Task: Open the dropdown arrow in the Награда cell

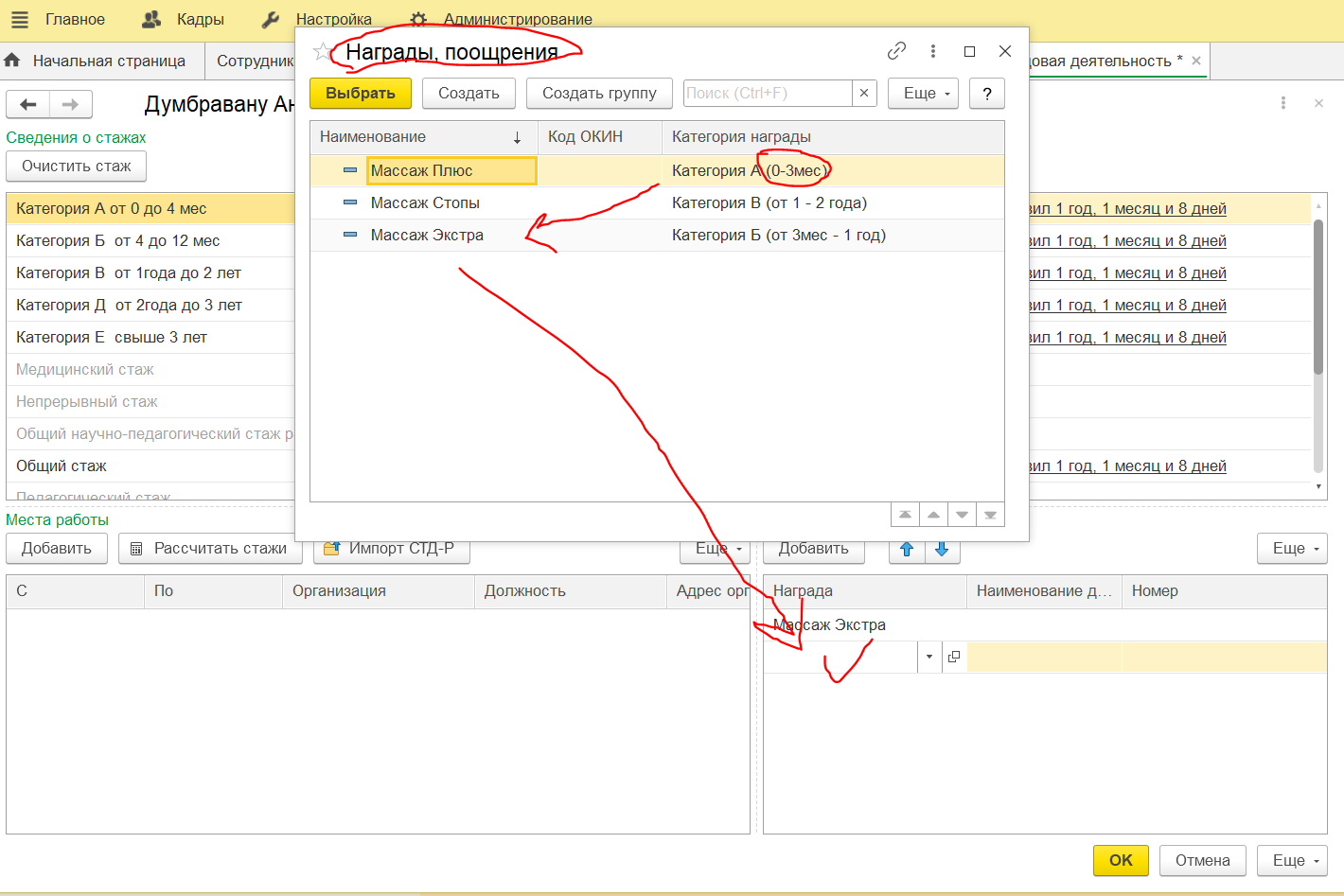Action: (929, 657)
